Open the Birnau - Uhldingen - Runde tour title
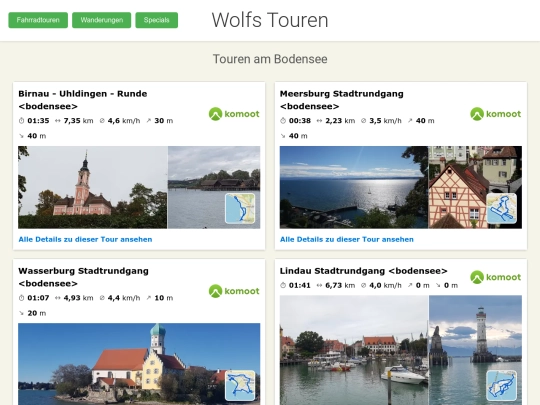Image resolution: width=540 pixels, height=405 pixels. tap(83, 100)
